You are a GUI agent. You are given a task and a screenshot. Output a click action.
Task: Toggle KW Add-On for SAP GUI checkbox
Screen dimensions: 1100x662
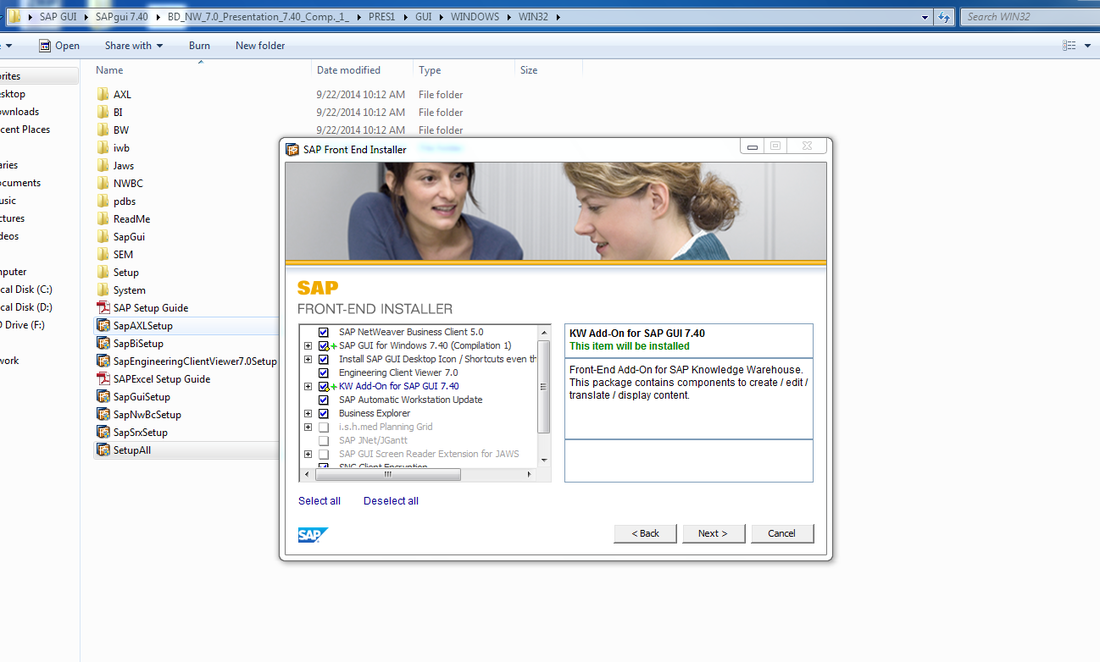click(x=323, y=386)
